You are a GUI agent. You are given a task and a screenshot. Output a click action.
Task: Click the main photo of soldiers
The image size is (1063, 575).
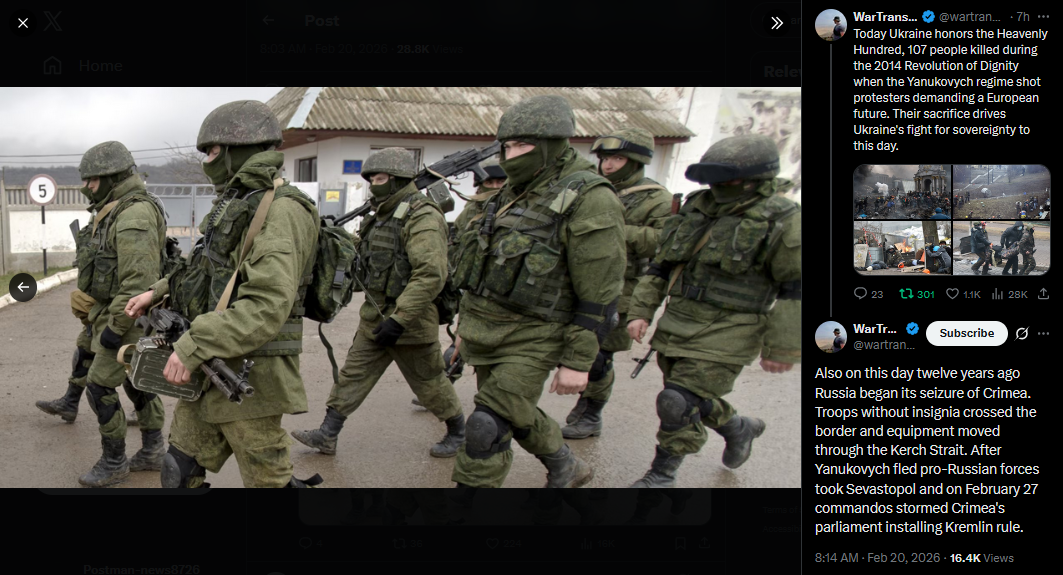[400, 288]
